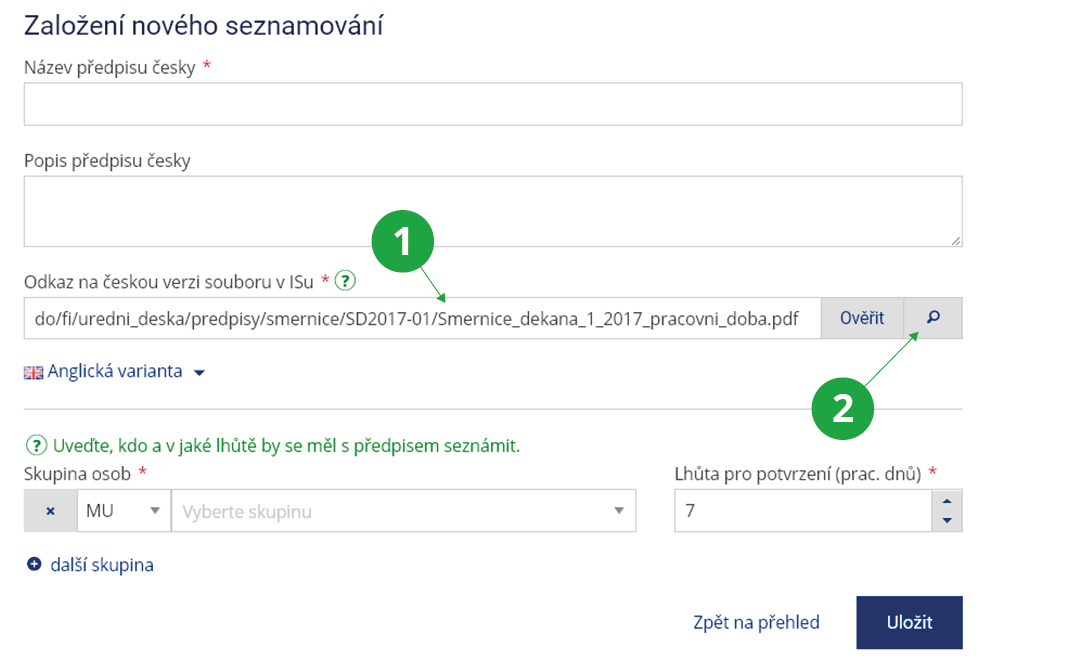Image resolution: width=1081 pixels, height=672 pixels.
Task: Focus the 'Název předpisu česky' field
Action: 493,104
